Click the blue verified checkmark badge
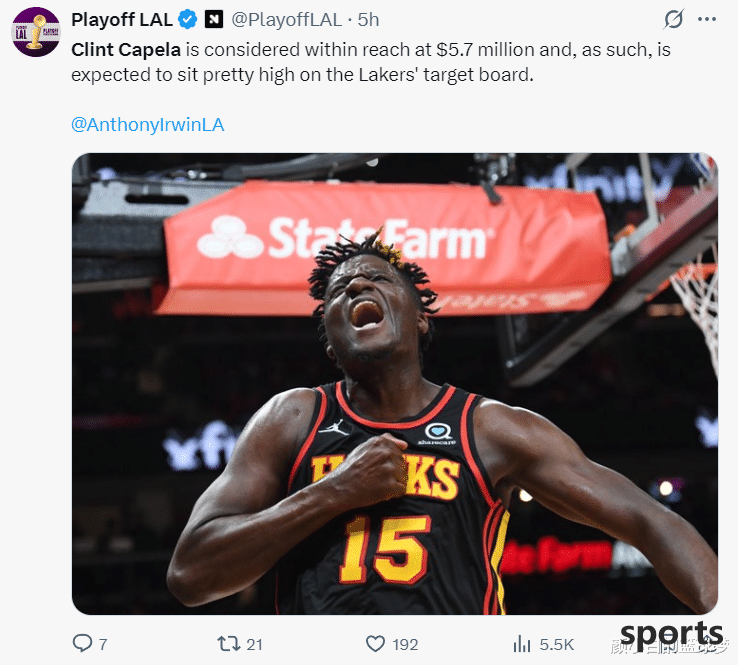Viewport: 738px width, 665px height. pos(187,20)
